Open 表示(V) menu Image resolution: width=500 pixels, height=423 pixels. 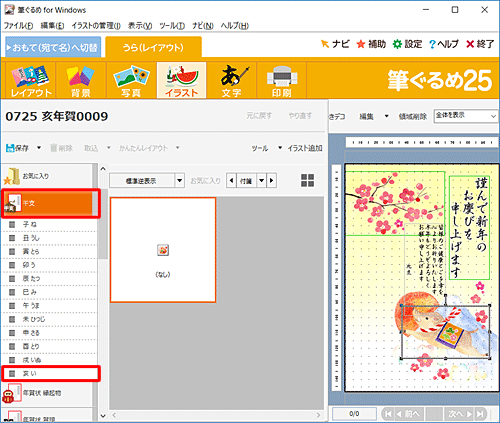[x=140, y=26]
